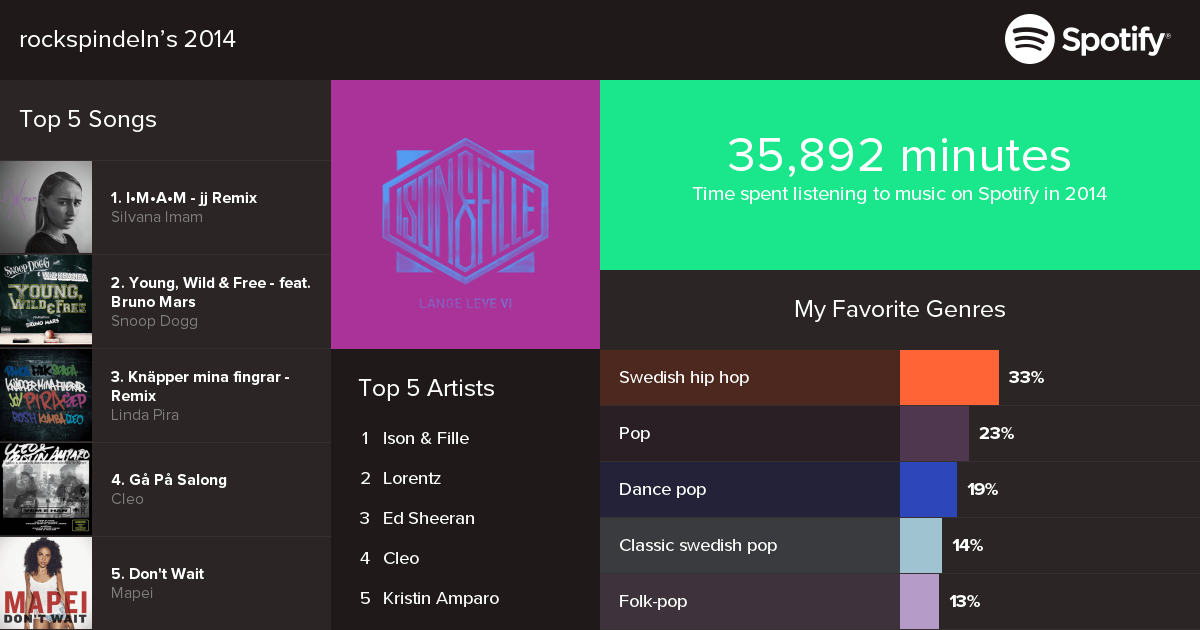Image resolution: width=1200 pixels, height=630 pixels.
Task: Click the Spotify circle logo icon
Action: [1030, 39]
